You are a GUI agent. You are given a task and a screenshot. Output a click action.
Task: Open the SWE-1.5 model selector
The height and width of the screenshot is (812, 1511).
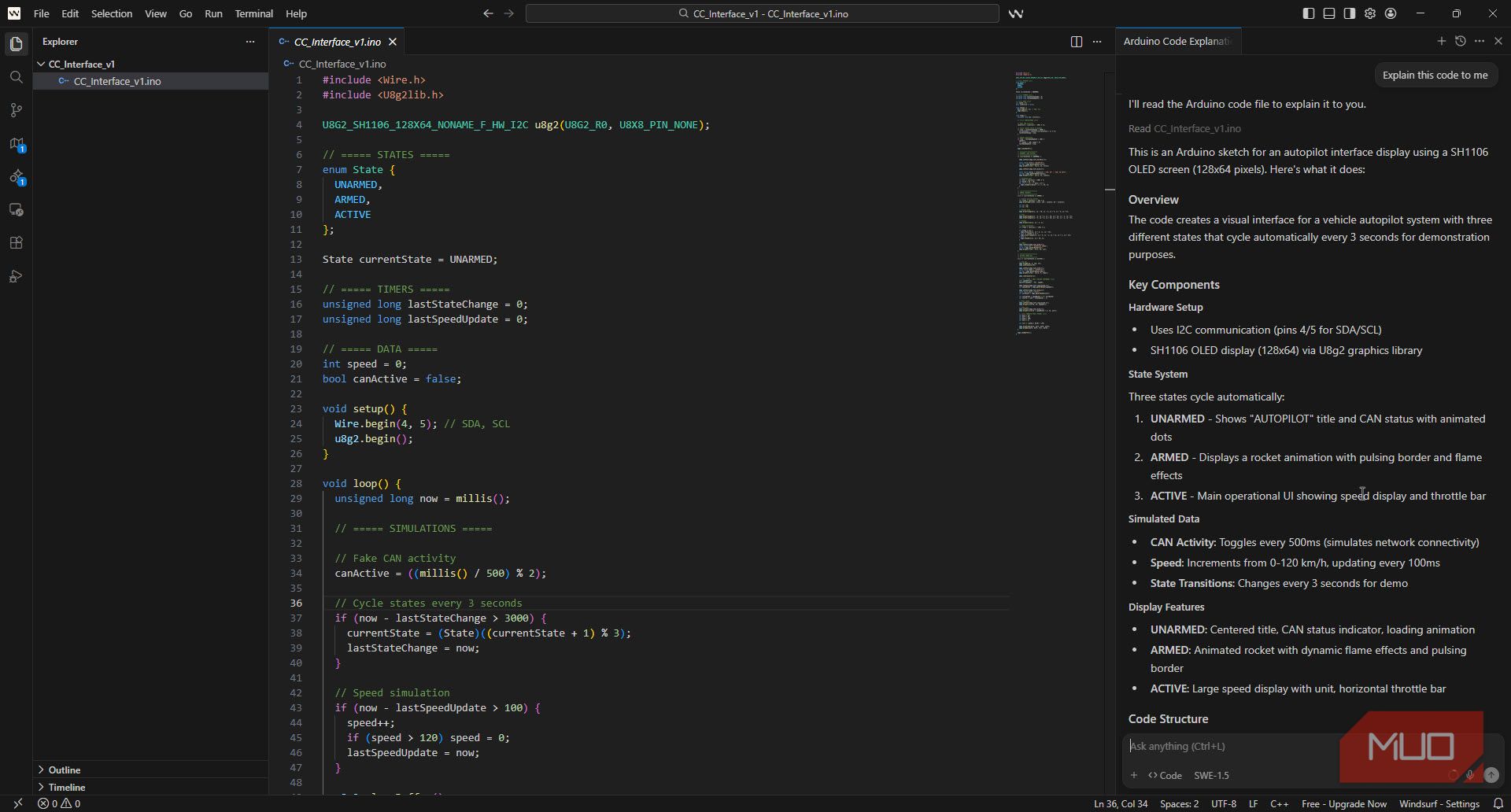(x=1211, y=775)
